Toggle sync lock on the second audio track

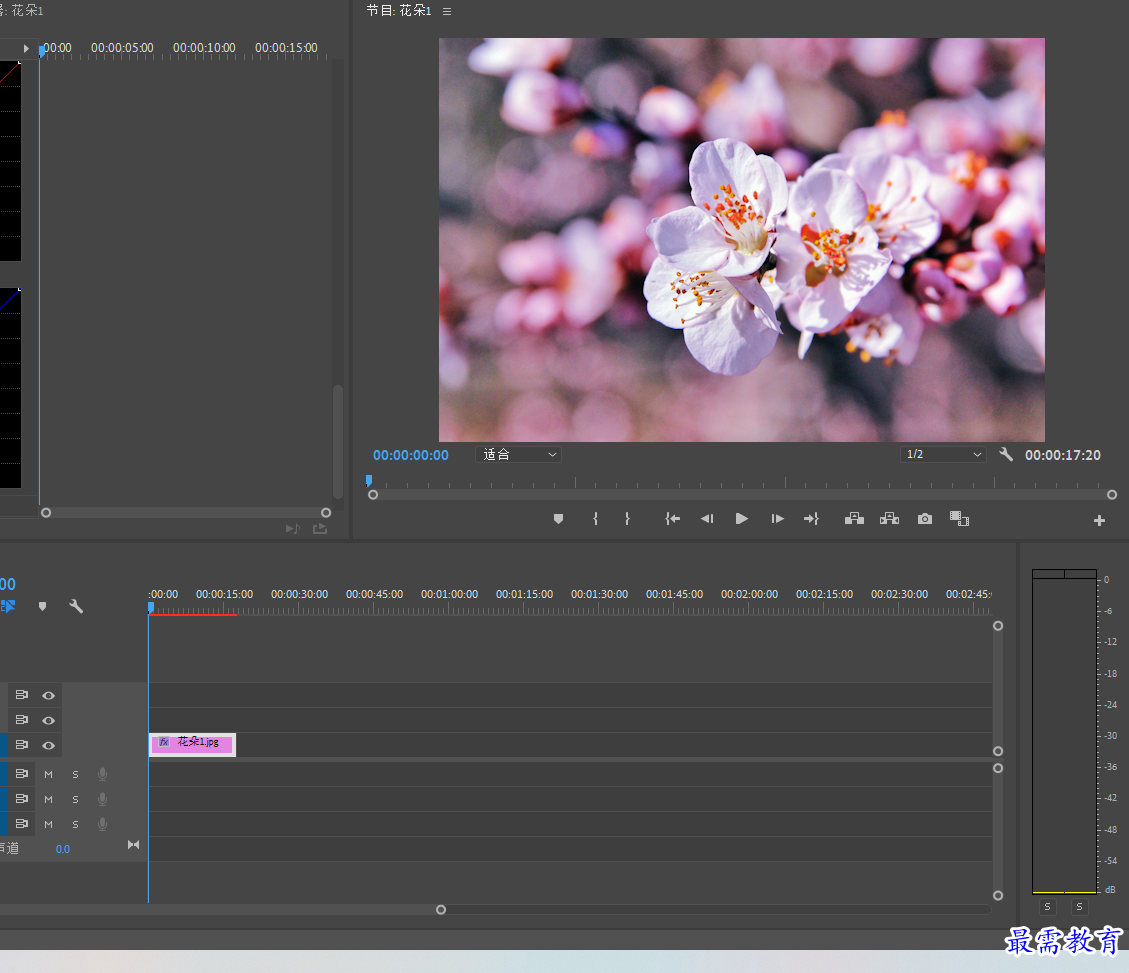point(22,799)
